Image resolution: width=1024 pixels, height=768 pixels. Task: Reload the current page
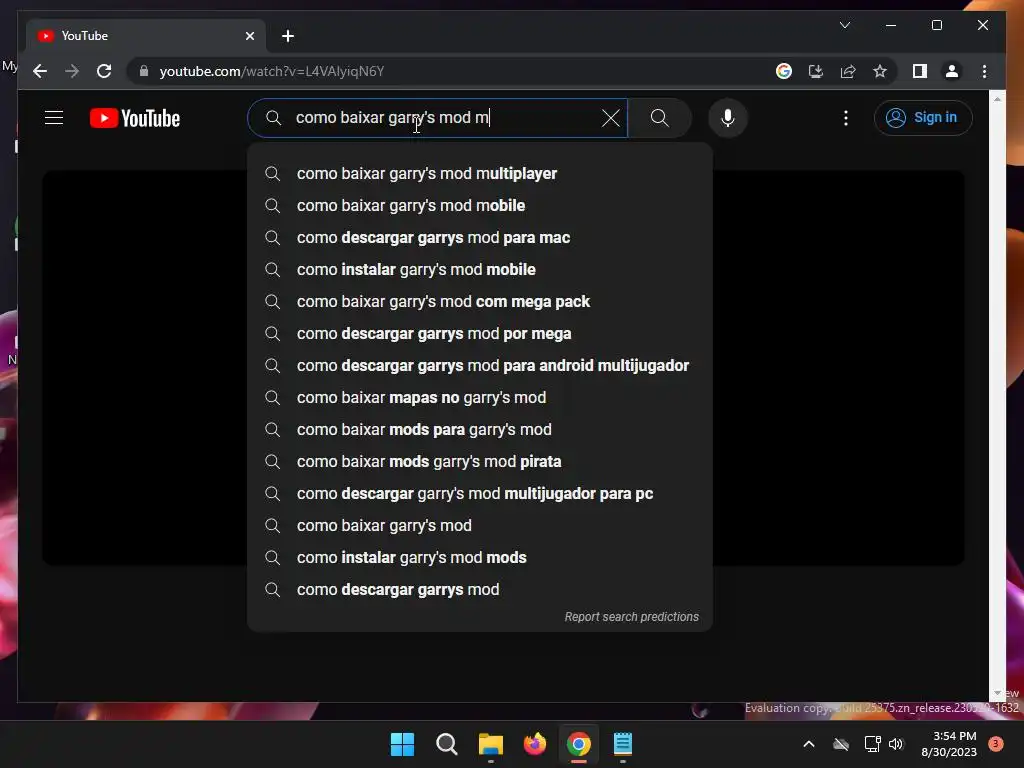(x=104, y=71)
